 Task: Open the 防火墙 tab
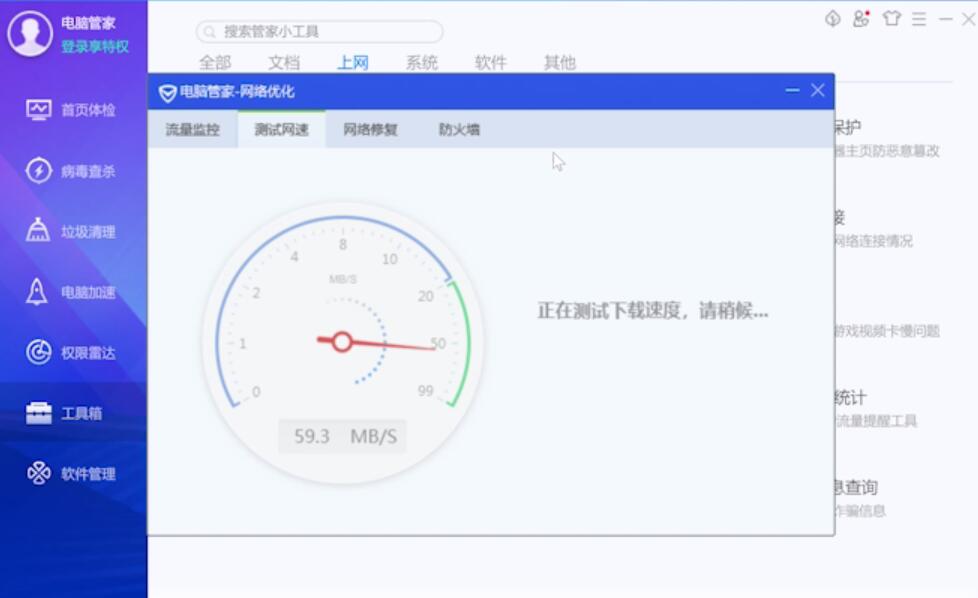459,129
